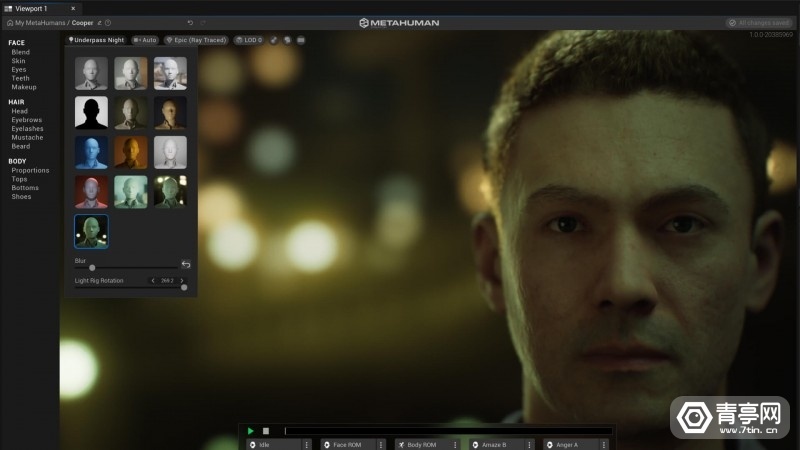Increase Light Rig Rotation with the right arrow
800x450 pixels.
pyautogui.click(x=182, y=280)
